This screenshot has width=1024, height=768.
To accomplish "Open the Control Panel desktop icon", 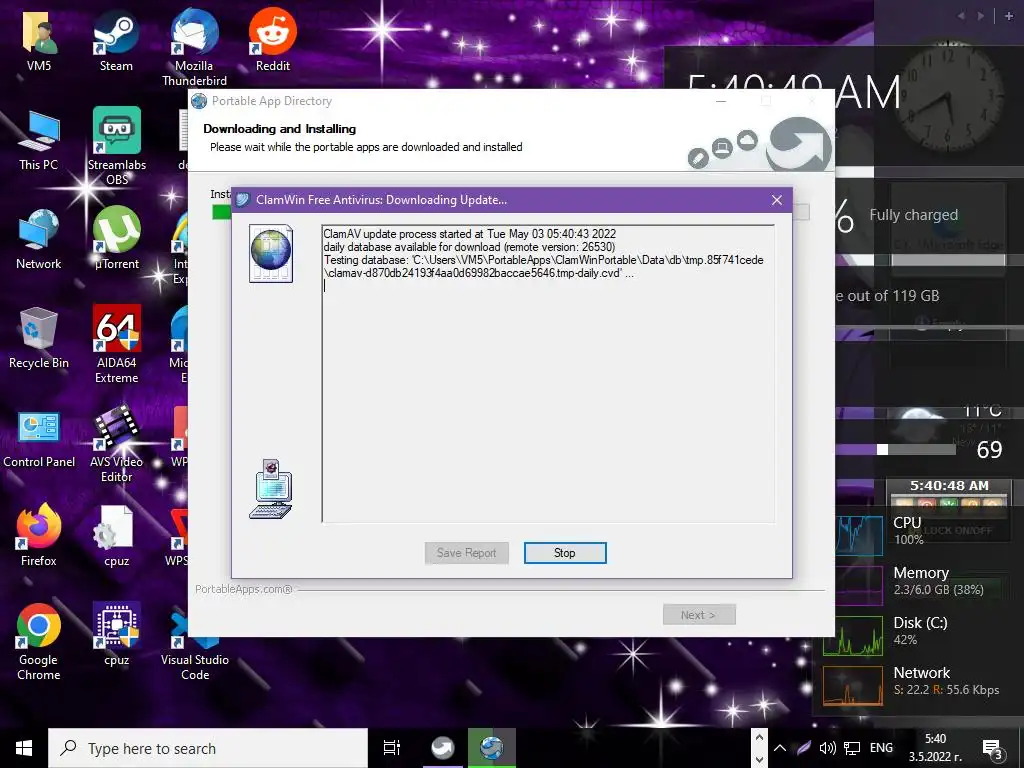I will (39, 439).
